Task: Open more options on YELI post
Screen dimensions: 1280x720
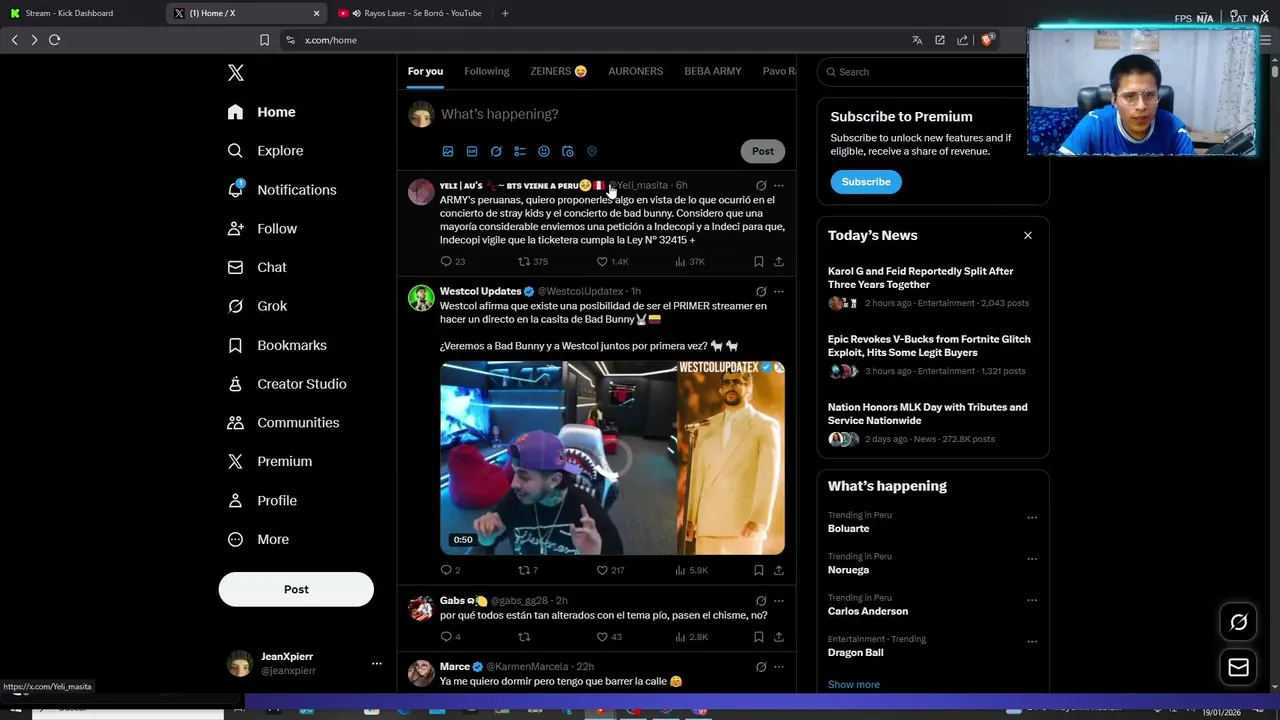Action: 779,186
